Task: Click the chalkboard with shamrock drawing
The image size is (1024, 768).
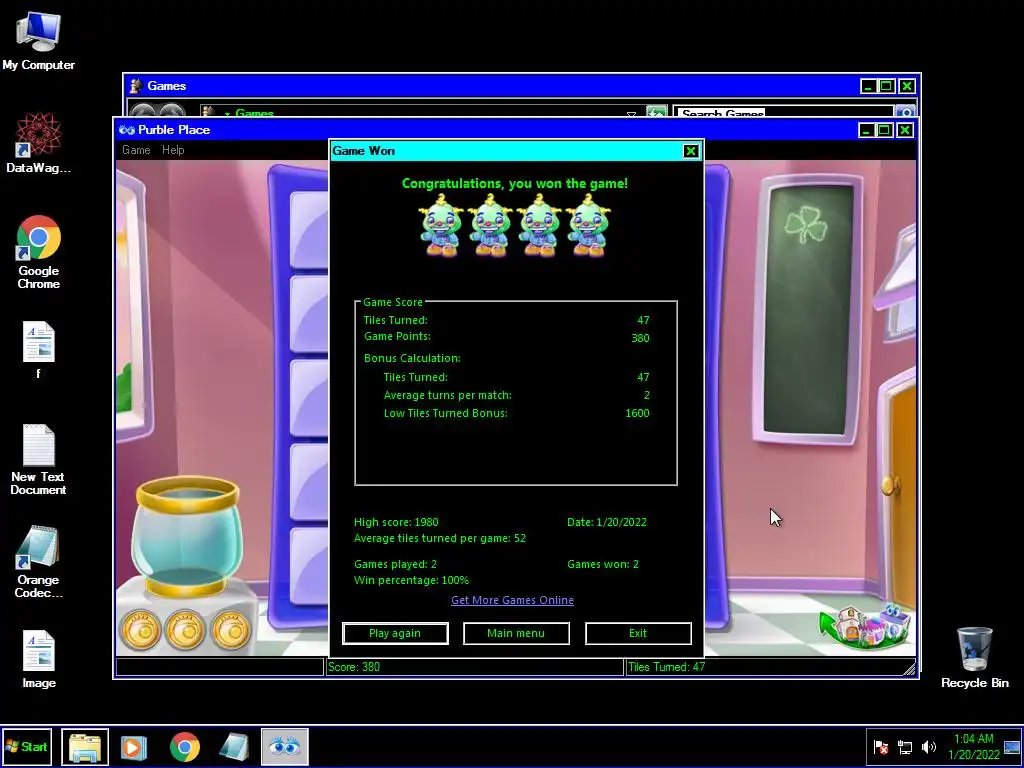Action: coord(807,310)
